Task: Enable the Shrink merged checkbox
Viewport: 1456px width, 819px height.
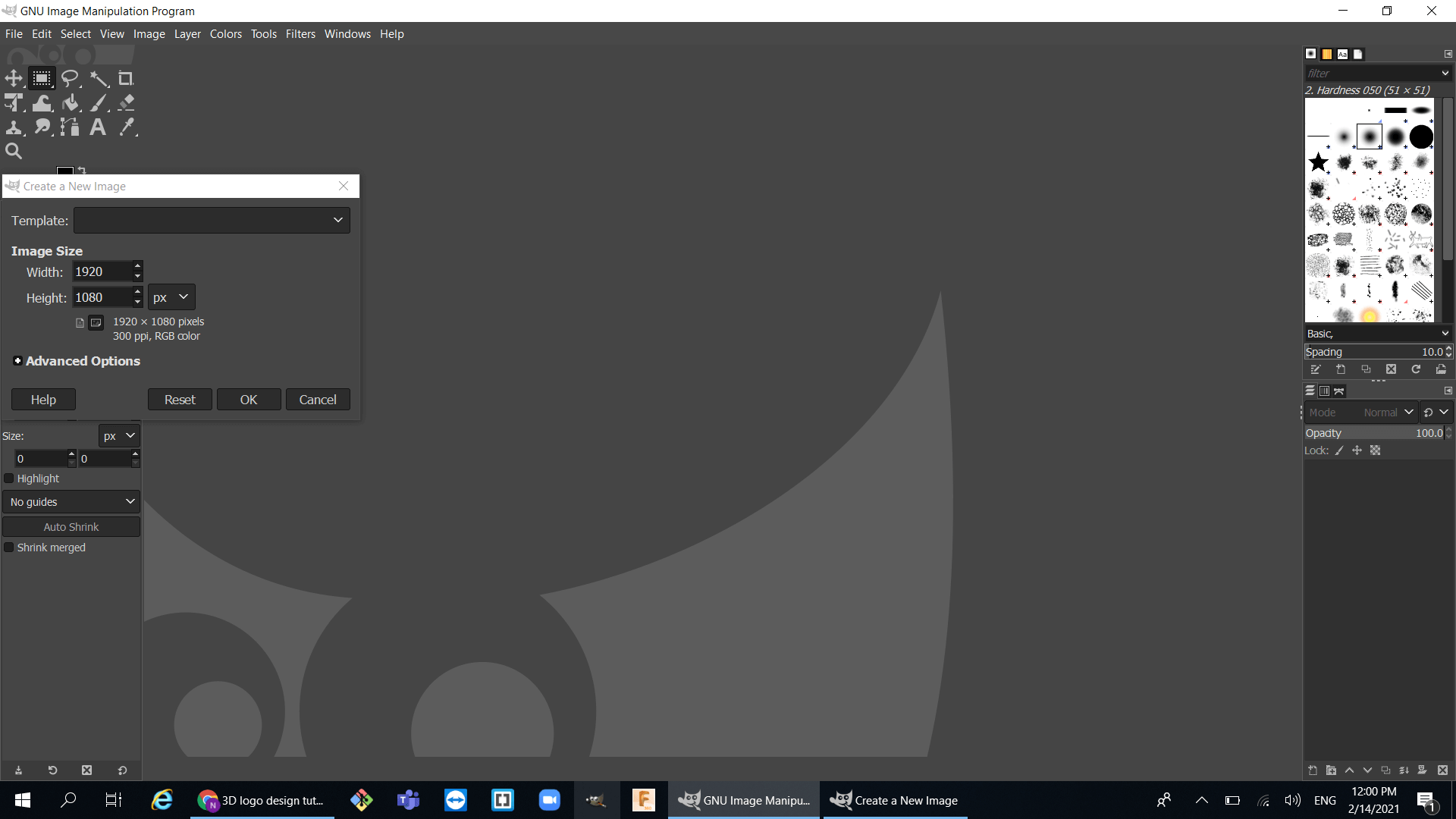Action: (x=9, y=548)
